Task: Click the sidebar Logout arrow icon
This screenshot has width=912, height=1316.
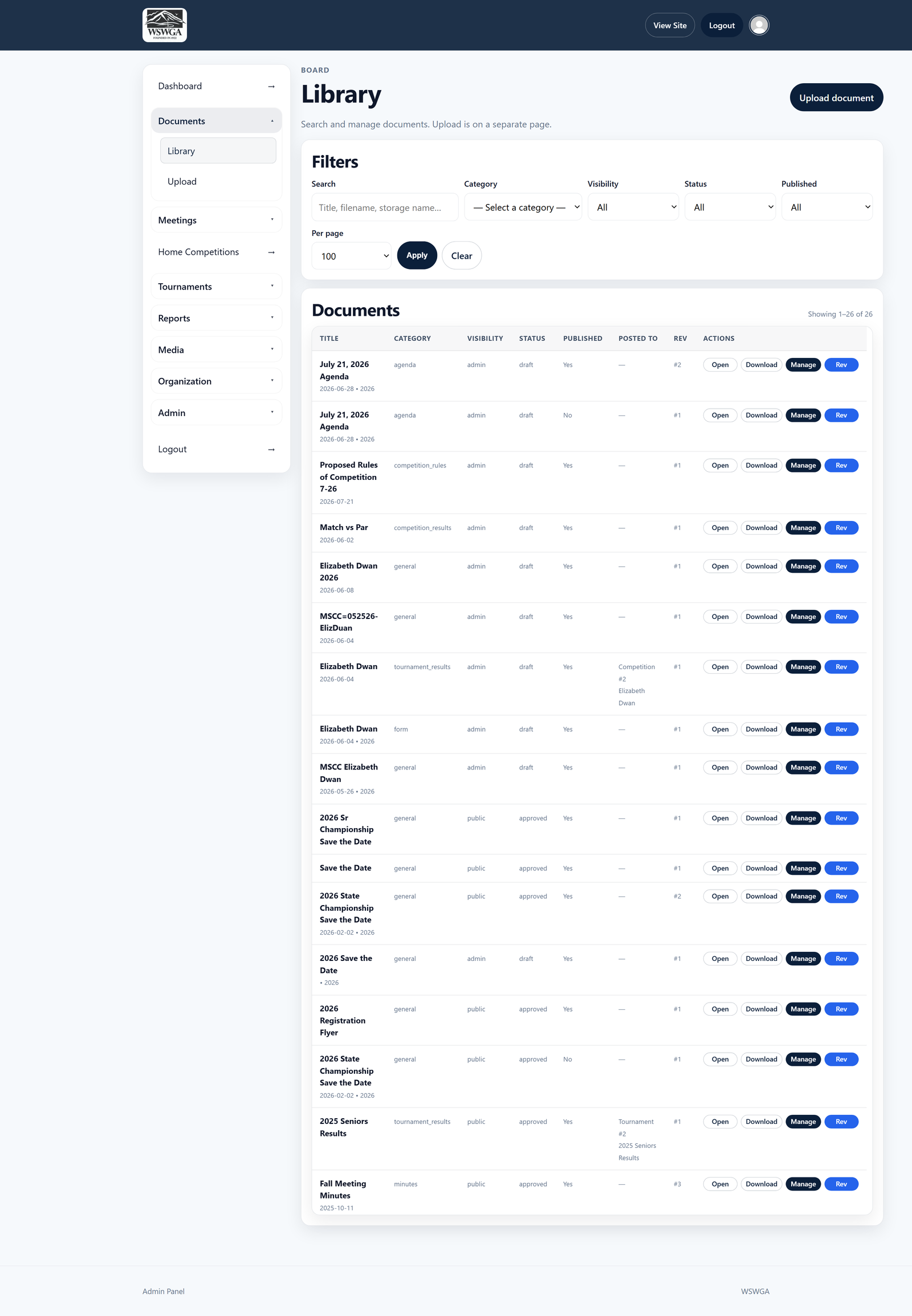Action: click(271, 450)
